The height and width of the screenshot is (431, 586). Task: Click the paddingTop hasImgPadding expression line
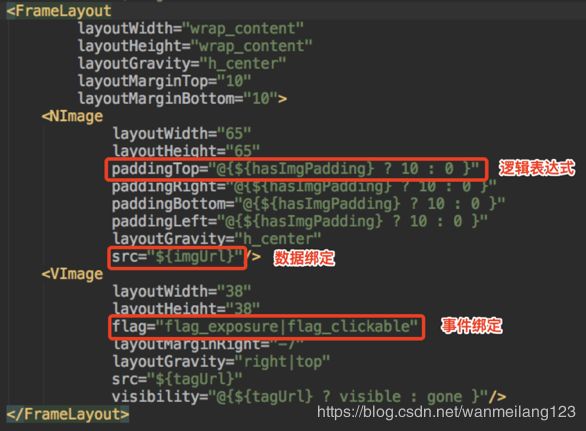295,169
